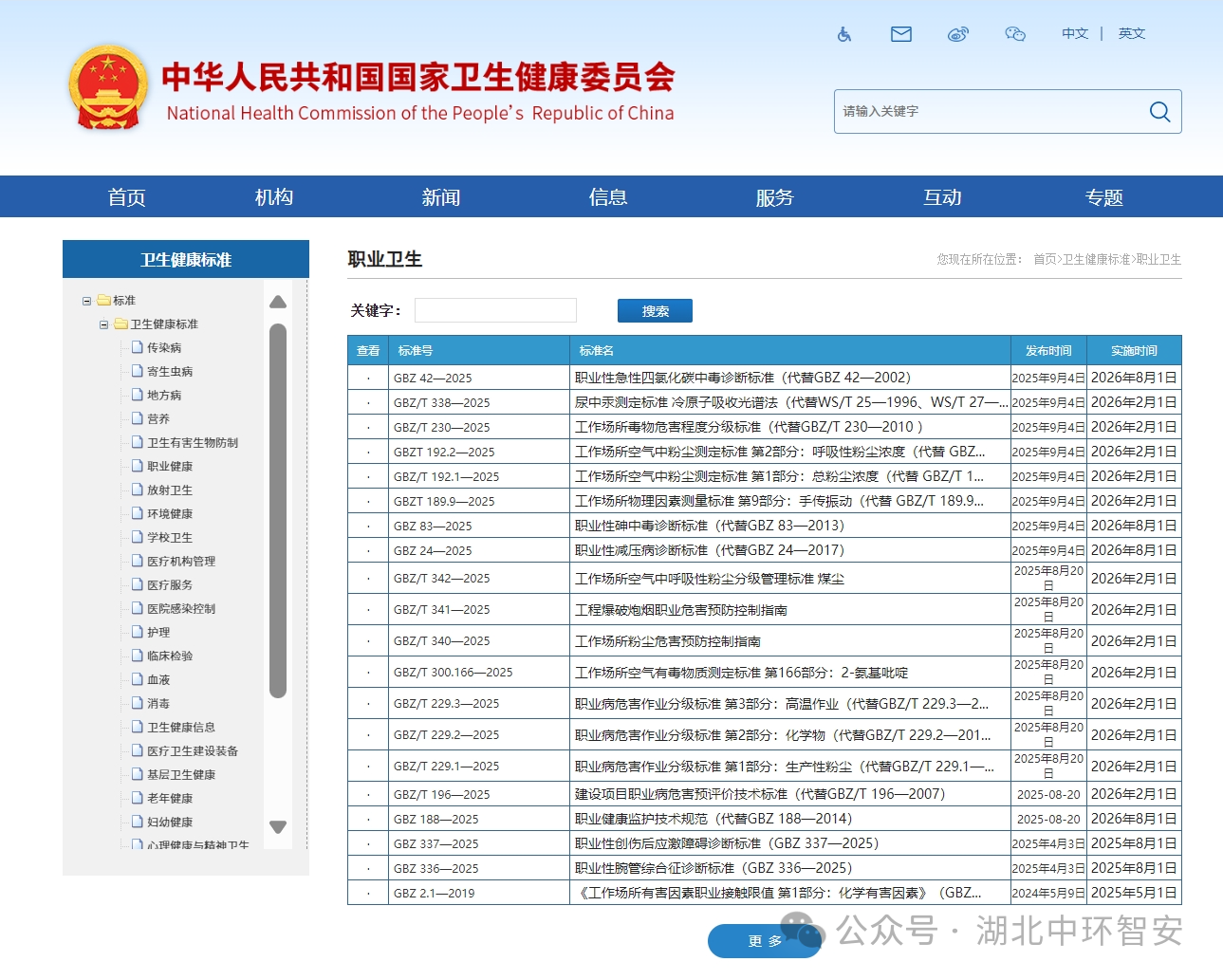Click the scroll down arrow in tree panel
Screen dimensions: 1223x980
[278, 827]
